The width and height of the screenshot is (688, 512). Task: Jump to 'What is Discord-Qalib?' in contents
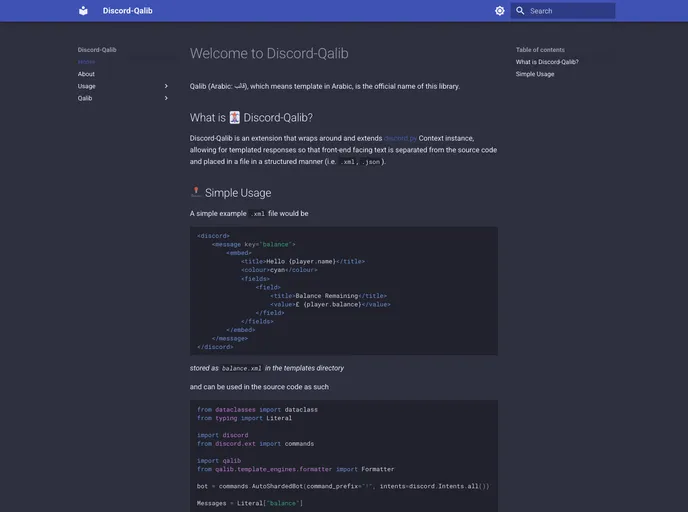(547, 62)
